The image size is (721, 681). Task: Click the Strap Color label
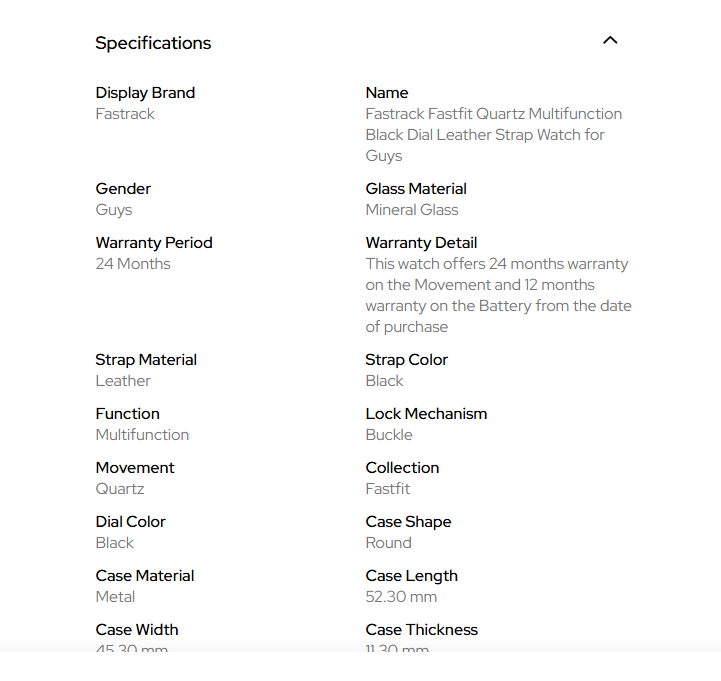[x=407, y=360]
